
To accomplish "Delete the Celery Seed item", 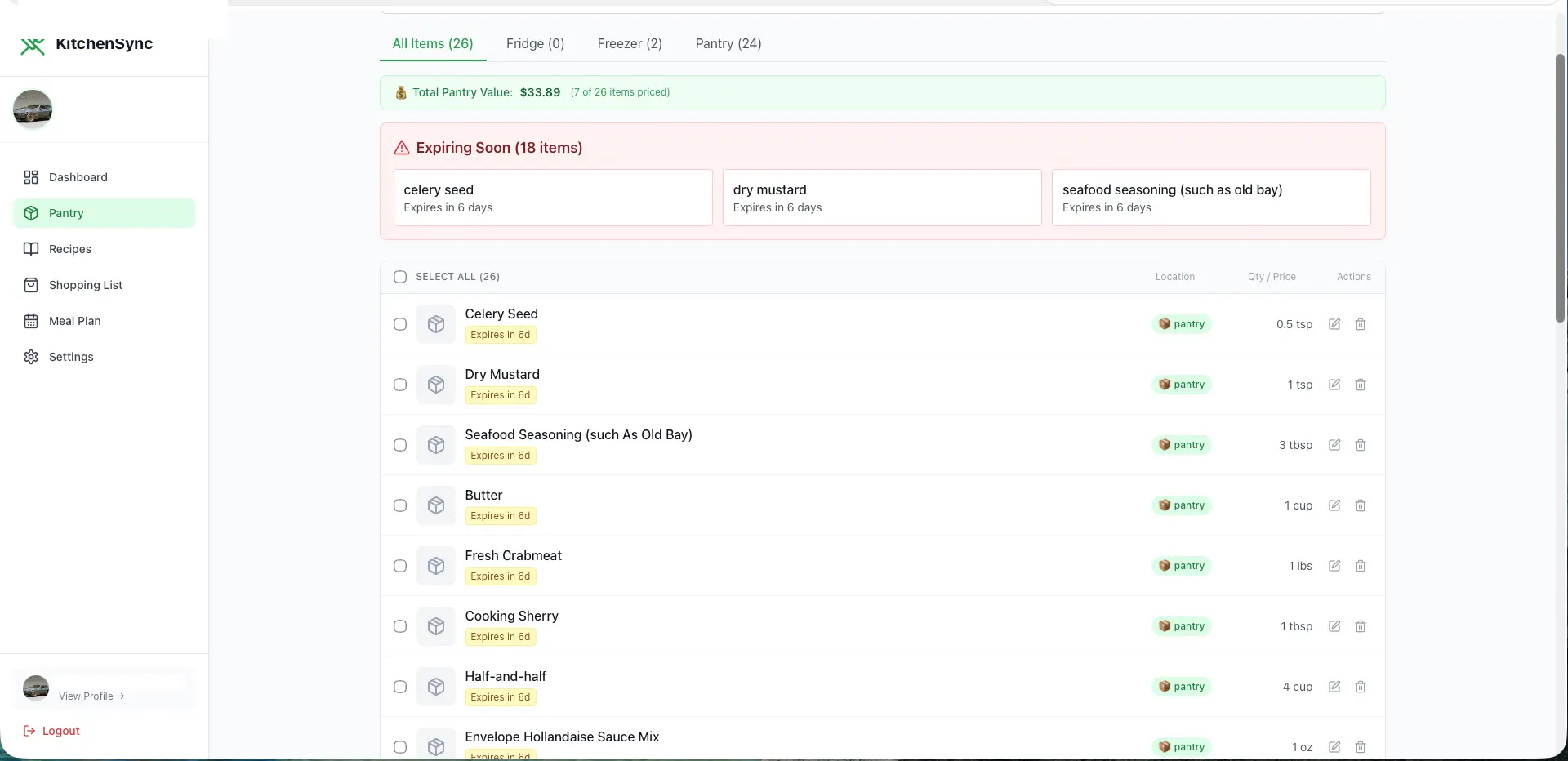I will (x=1361, y=324).
